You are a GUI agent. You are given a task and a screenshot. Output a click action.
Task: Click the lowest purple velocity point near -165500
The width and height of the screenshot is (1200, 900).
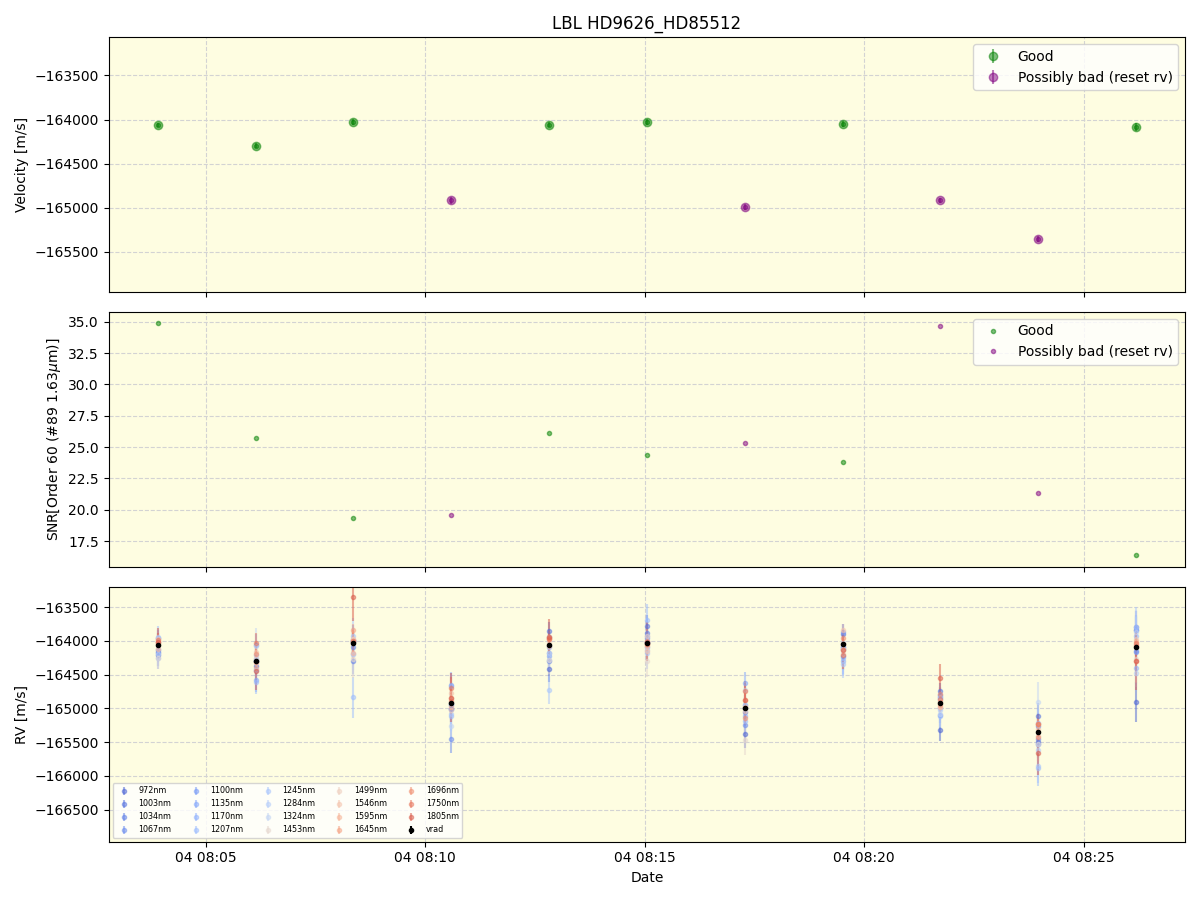[x=1038, y=239]
